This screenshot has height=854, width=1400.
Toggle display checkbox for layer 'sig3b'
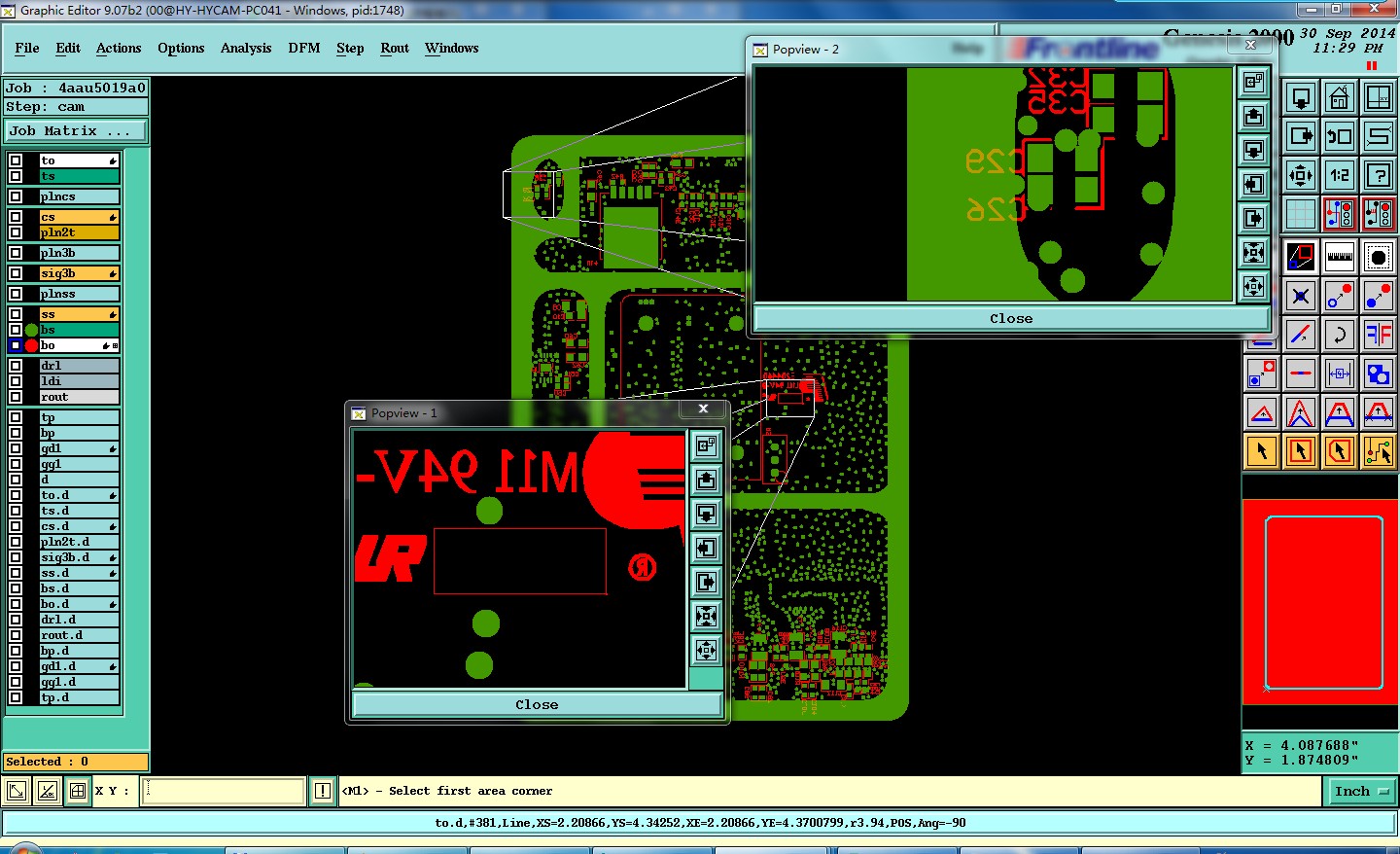tap(16, 273)
